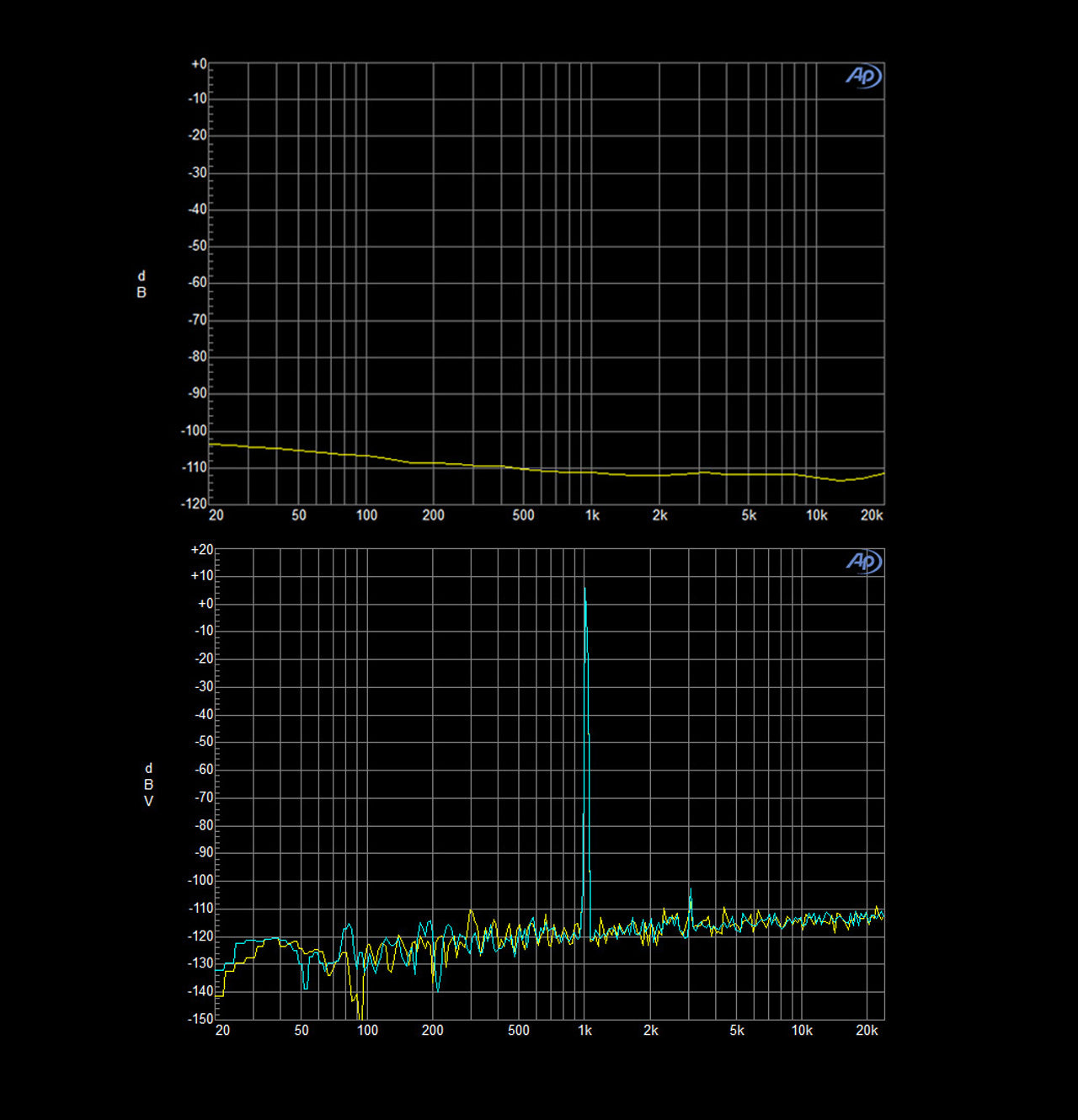Click the '-150' label on lower graph's vertical axis
This screenshot has width=1078, height=1120.
[x=200, y=1018]
